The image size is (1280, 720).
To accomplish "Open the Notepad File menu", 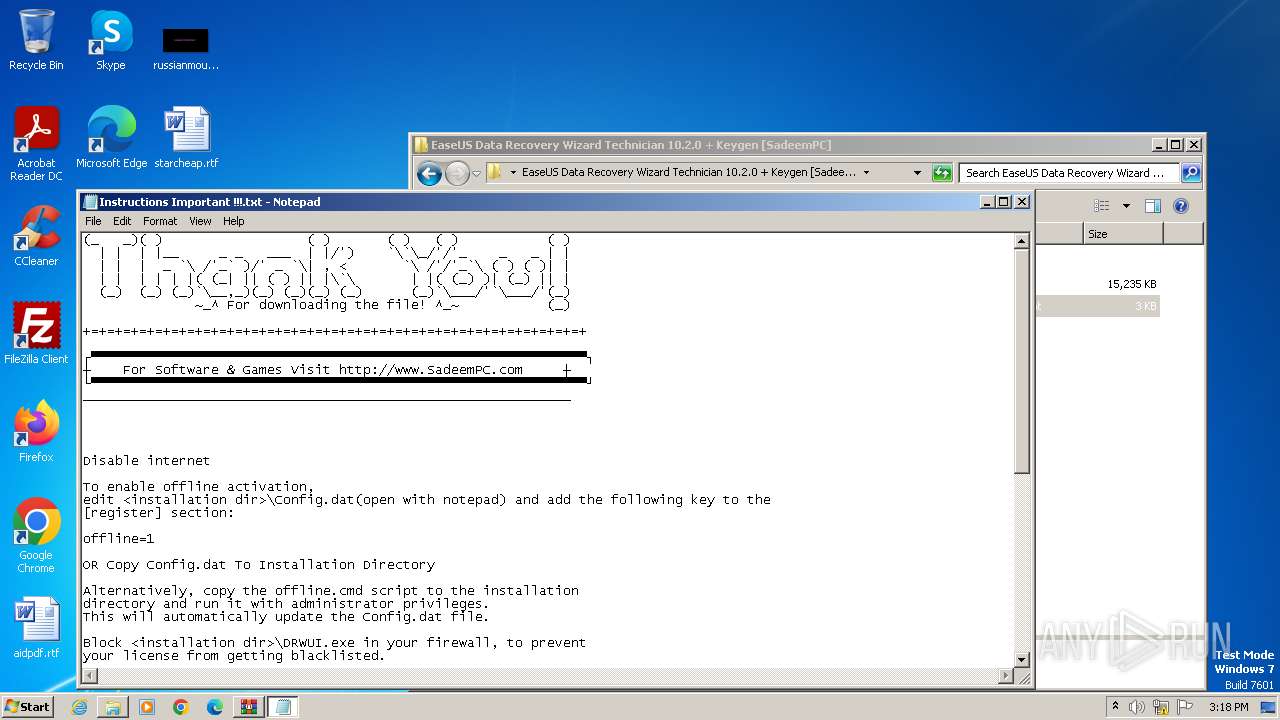I will click(93, 221).
